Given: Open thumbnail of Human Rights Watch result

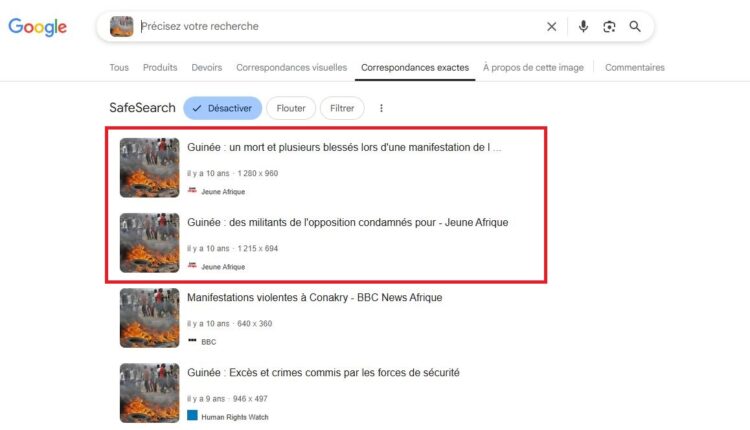Looking at the screenshot, I should 150,393.
